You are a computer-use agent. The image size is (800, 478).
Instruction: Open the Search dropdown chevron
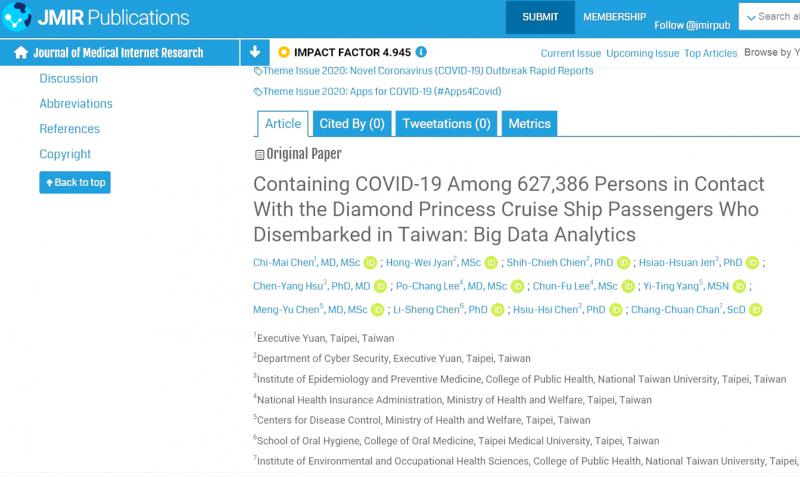[751, 18]
